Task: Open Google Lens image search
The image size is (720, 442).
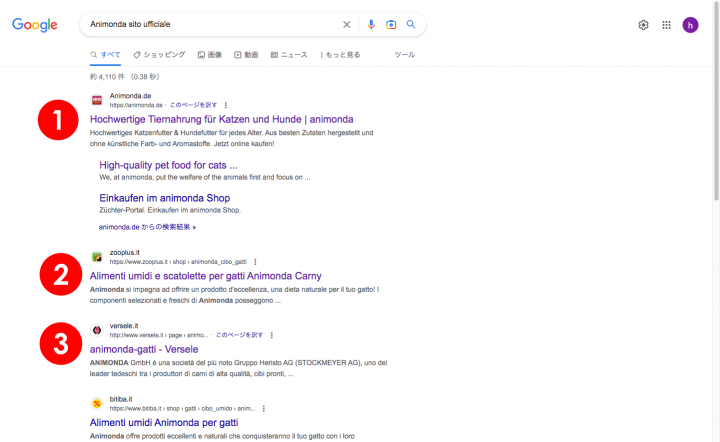Action: (391, 25)
